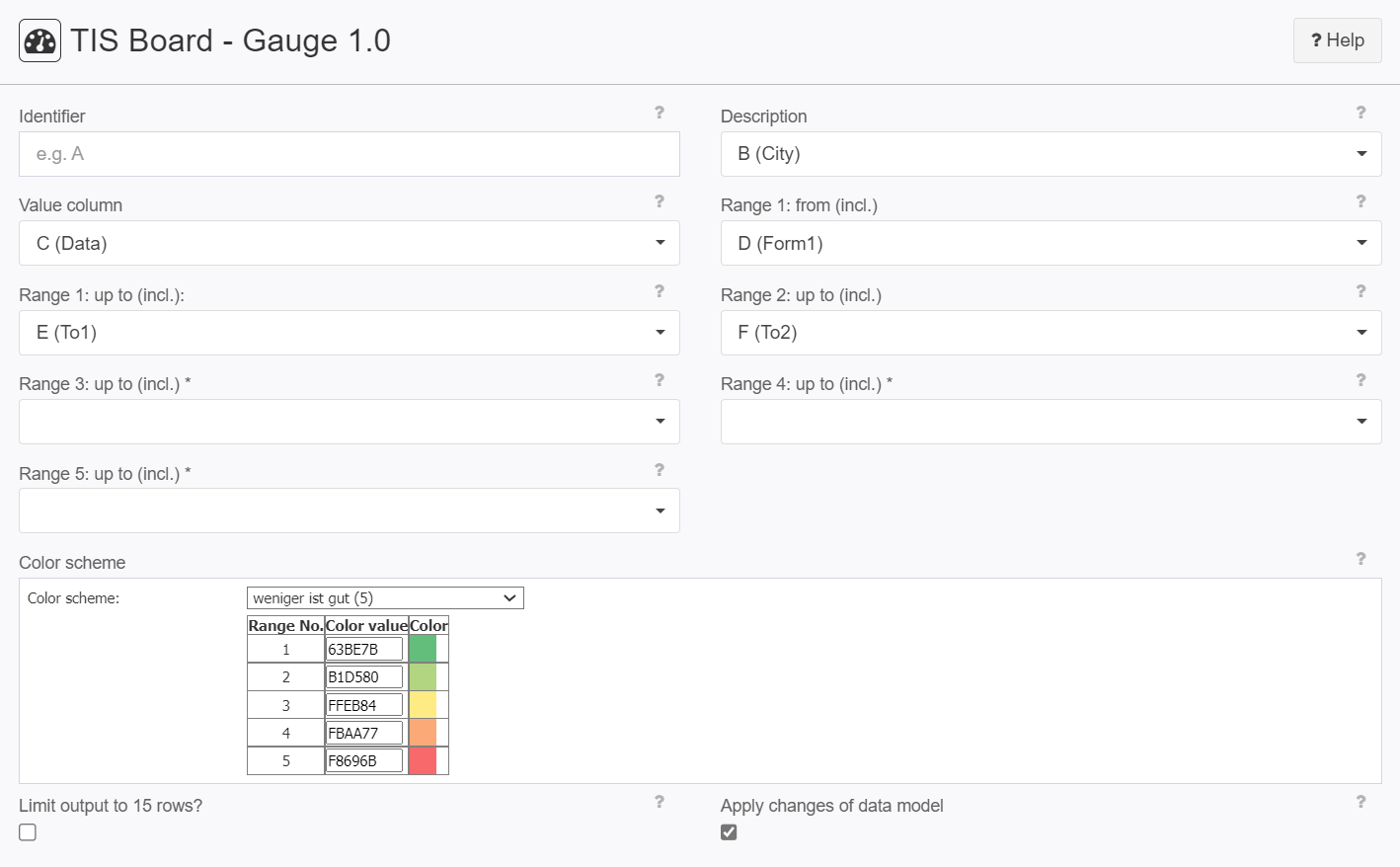Click the Identifier help question mark
The image size is (1400, 867).
pos(660,113)
